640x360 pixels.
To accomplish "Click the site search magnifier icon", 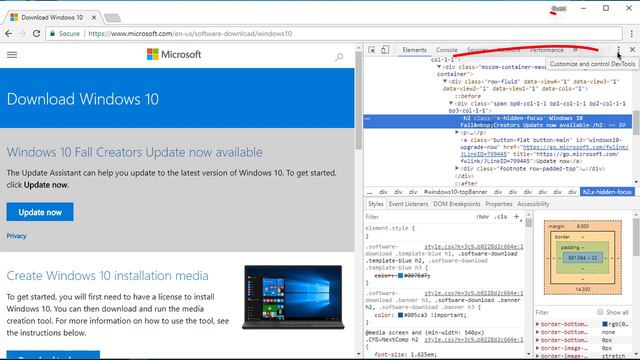I will pyautogui.click(x=339, y=57).
